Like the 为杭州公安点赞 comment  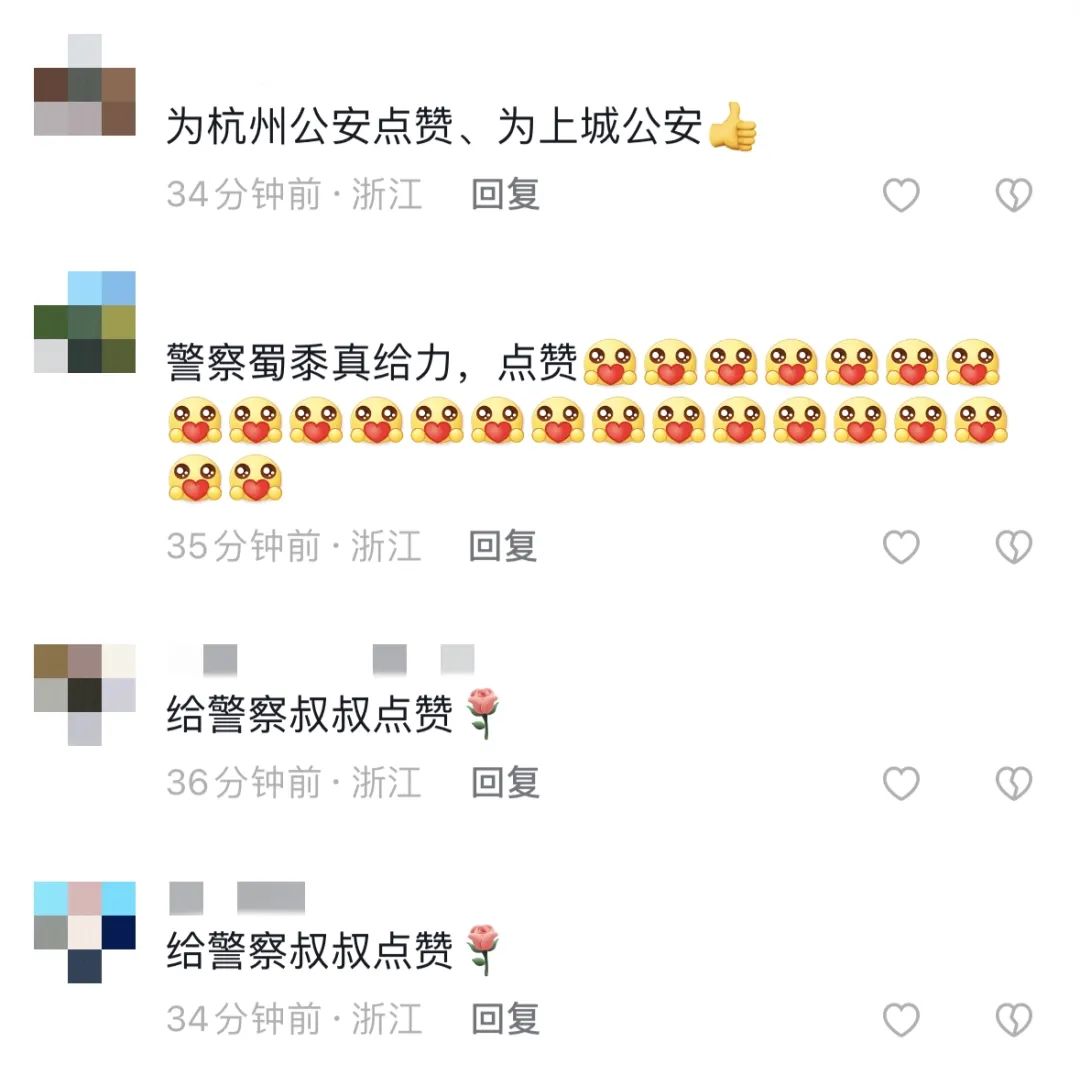click(x=901, y=195)
